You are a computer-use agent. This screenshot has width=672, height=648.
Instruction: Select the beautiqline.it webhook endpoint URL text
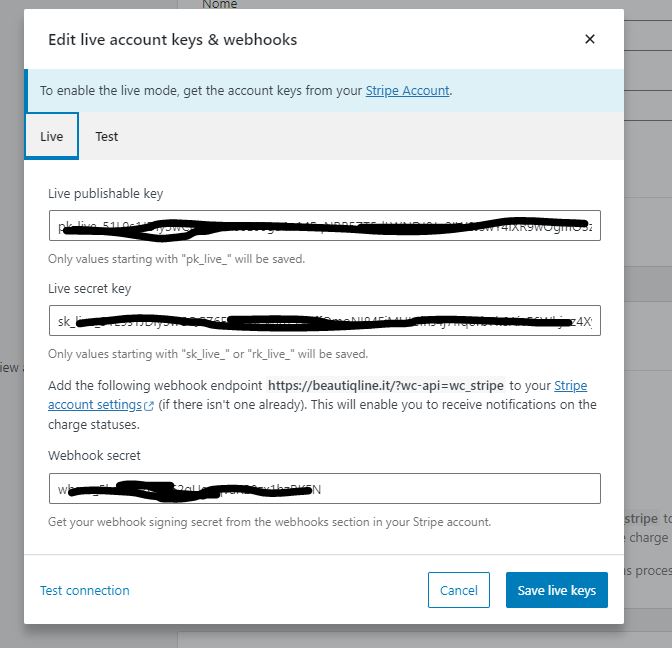pyautogui.click(x=386, y=386)
